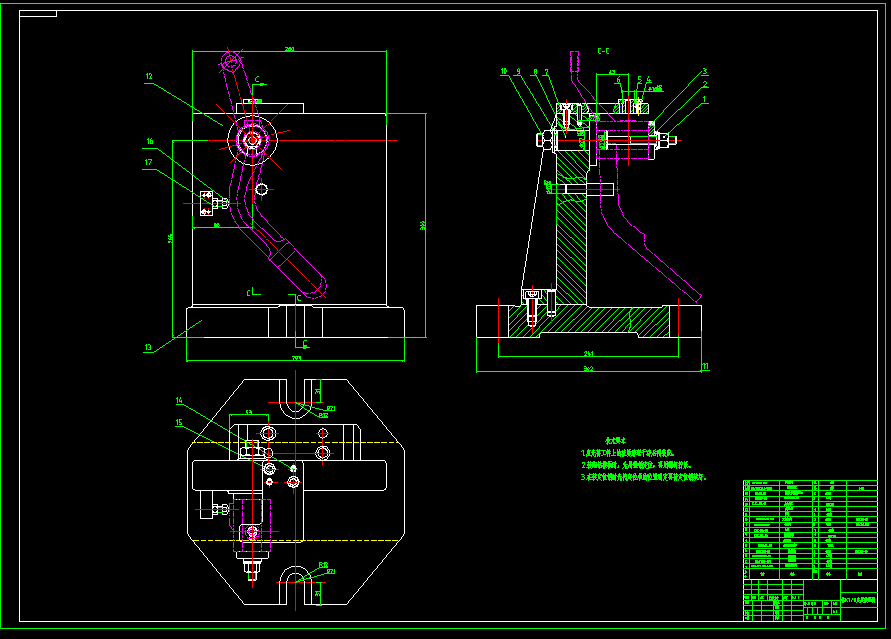The height and width of the screenshot is (639, 891).
Task: Select part balloon number 3
Action: (705, 72)
